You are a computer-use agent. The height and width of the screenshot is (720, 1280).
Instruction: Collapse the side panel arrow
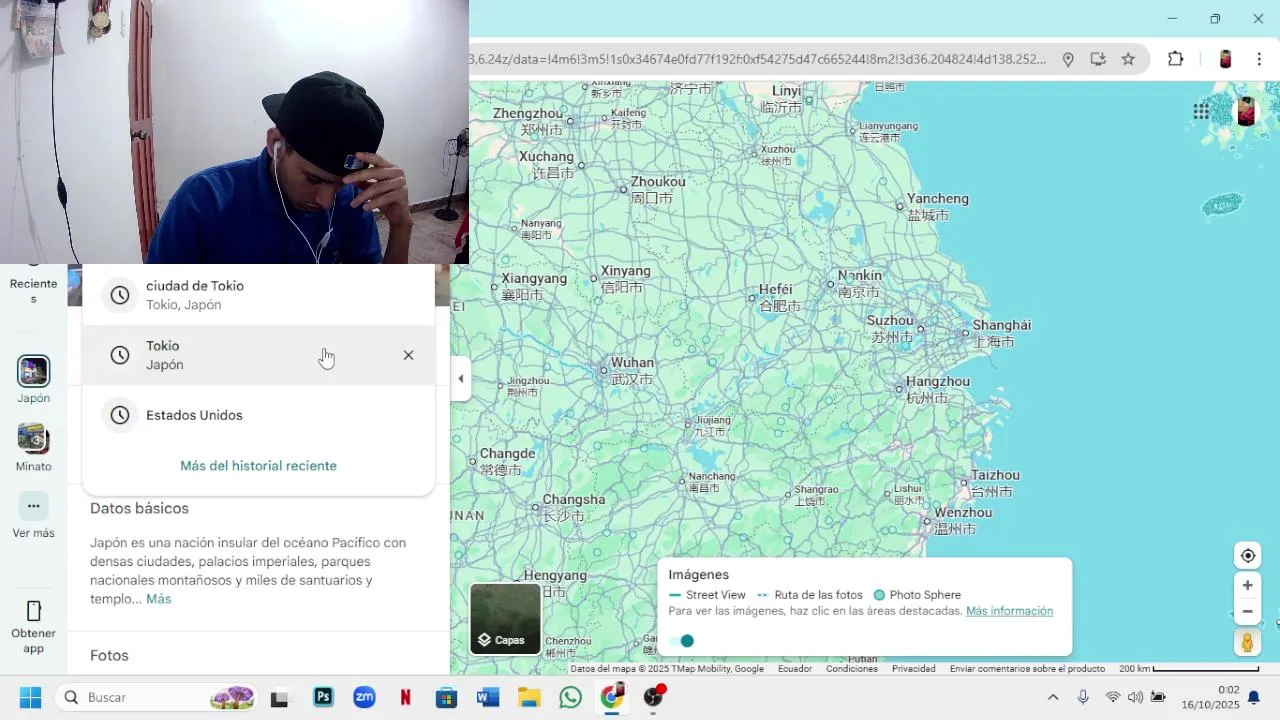[460, 378]
